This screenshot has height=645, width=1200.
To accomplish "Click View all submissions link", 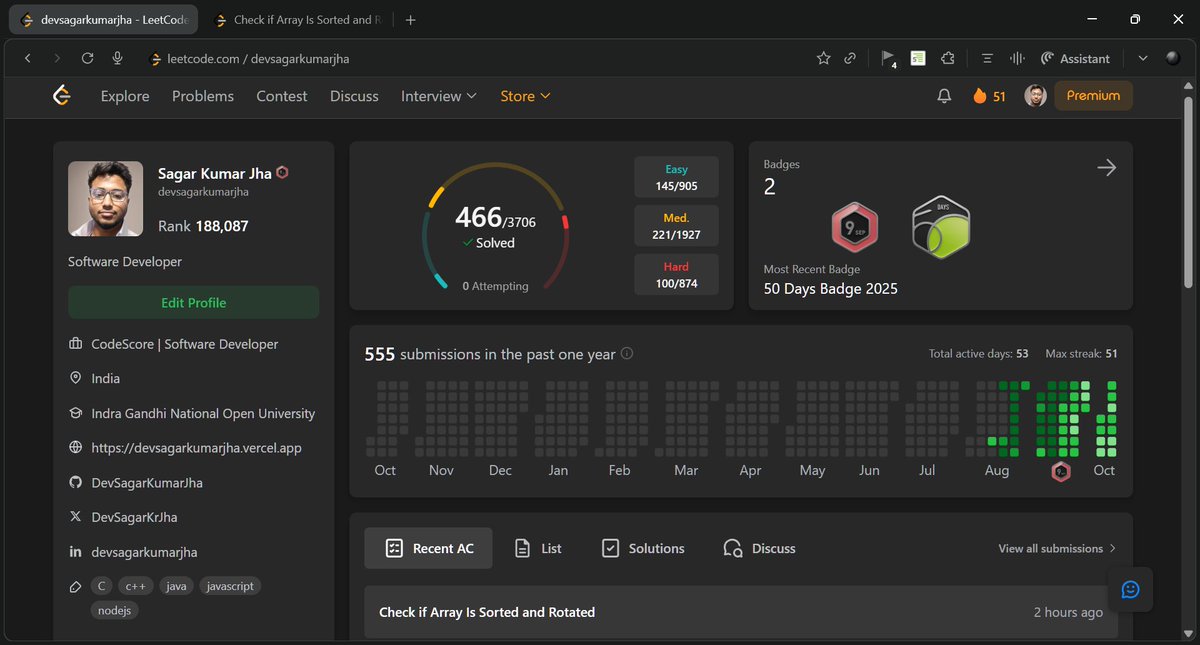I will [x=1057, y=548].
